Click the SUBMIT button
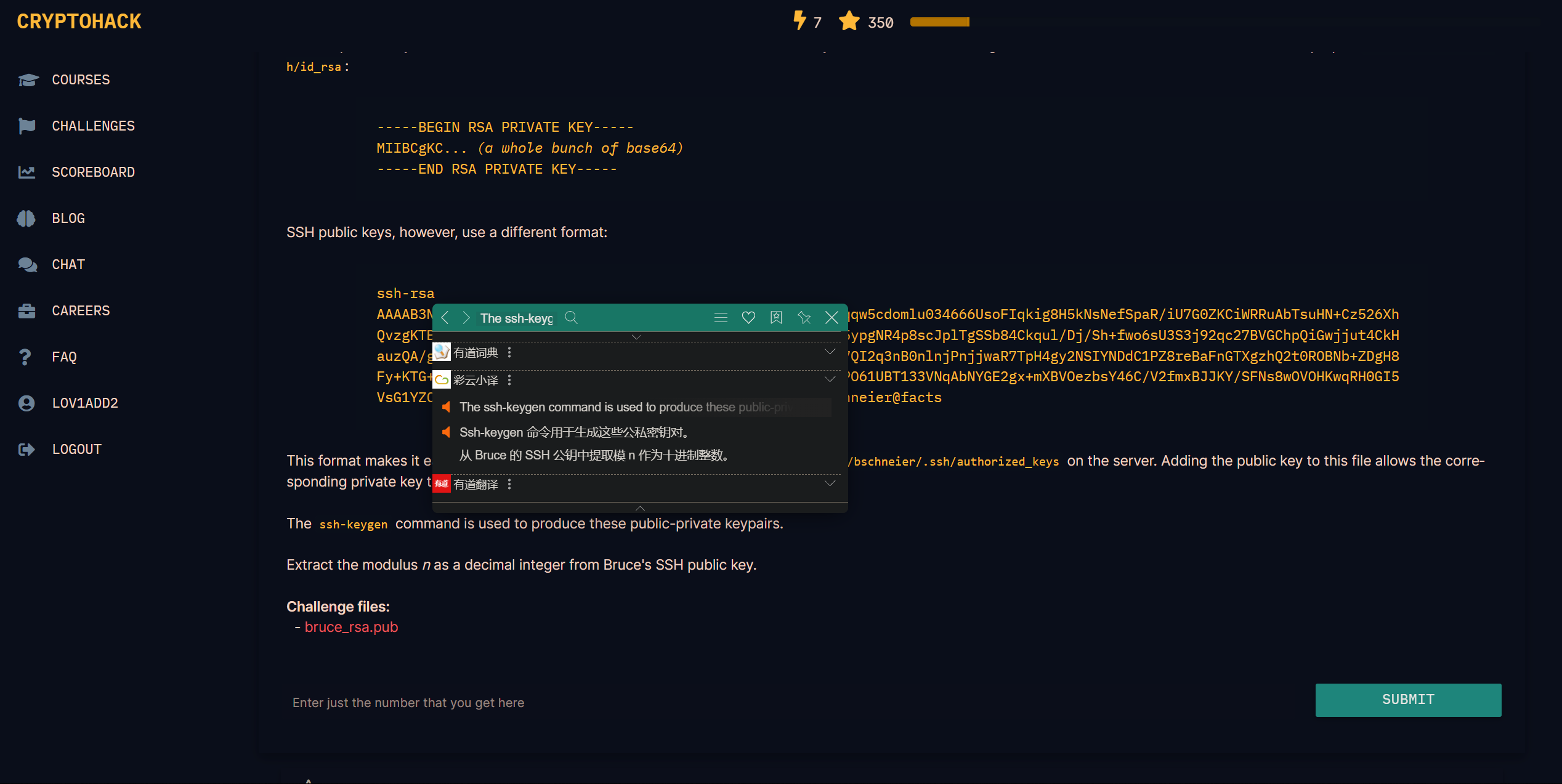 coord(1407,700)
